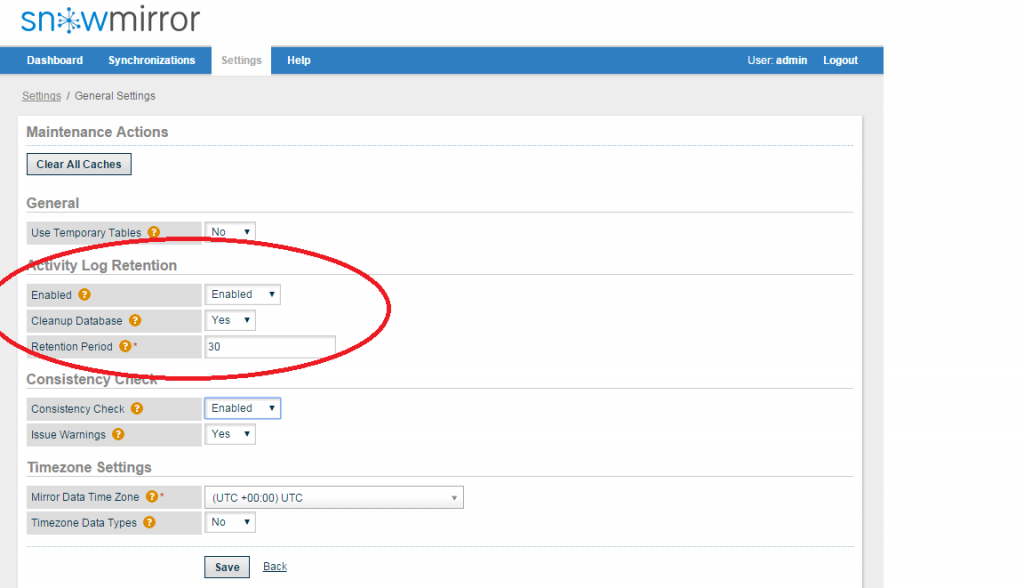Open the Synchronizations tab
Image resolution: width=1024 pixels, height=588 pixels.
point(151,60)
